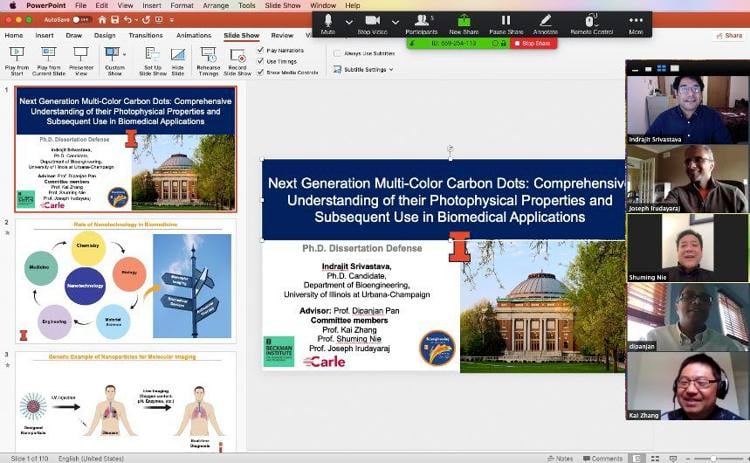Screen dimensions: 750x463
Task: Toggle Notes pane in status bar
Action: click(x=560, y=458)
